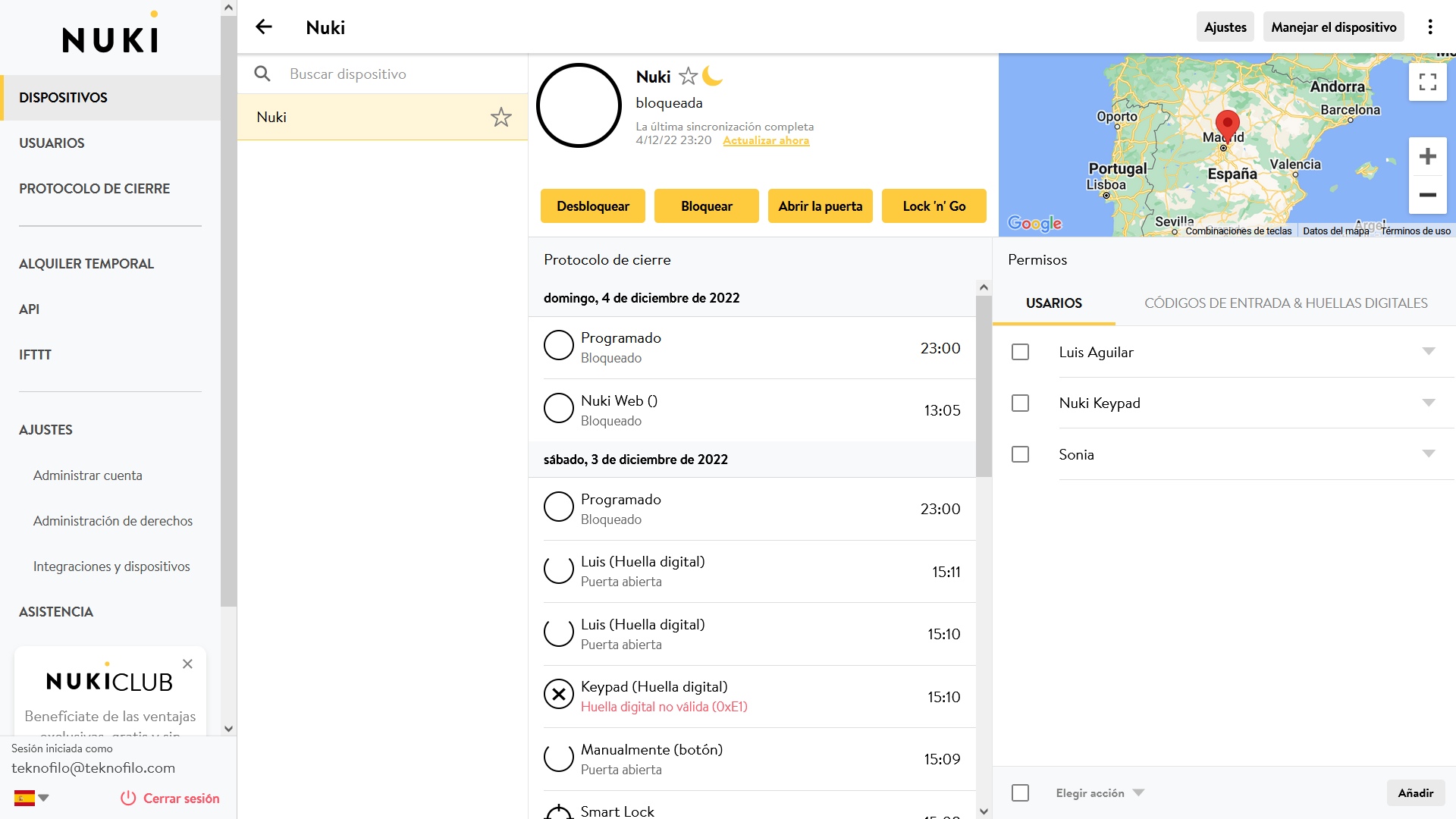
Task: Select lock icon of 23:00 Sunday Programado
Action: click(x=559, y=346)
